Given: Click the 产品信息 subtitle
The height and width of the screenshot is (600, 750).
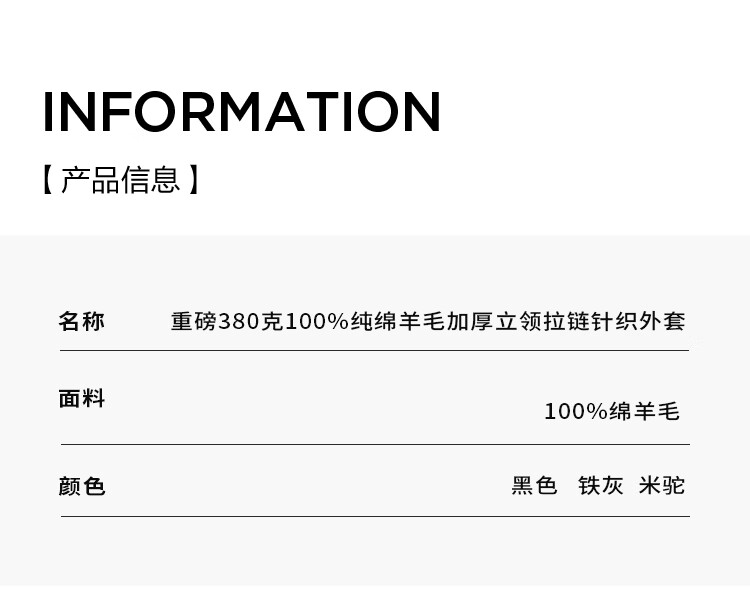Looking at the screenshot, I should (x=121, y=180).
